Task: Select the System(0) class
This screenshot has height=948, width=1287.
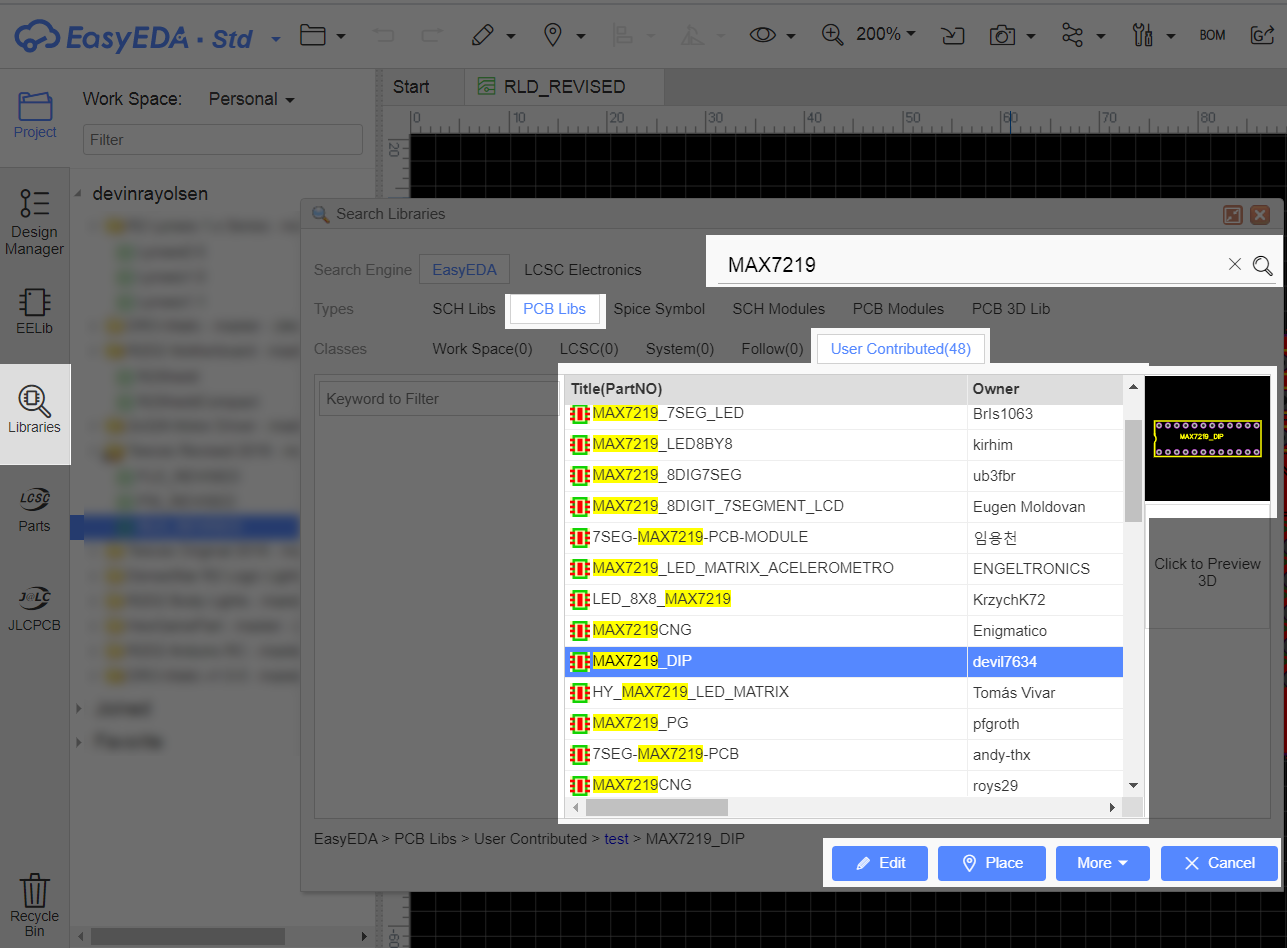Action: click(680, 349)
